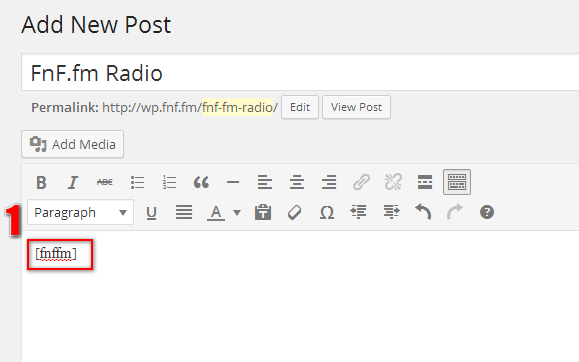Insert a bulleted list
The width and height of the screenshot is (579, 362).
click(x=137, y=182)
